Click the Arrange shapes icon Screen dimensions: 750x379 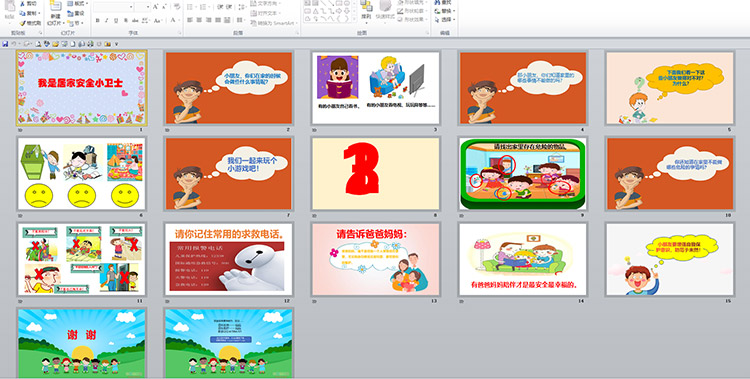click(x=366, y=11)
